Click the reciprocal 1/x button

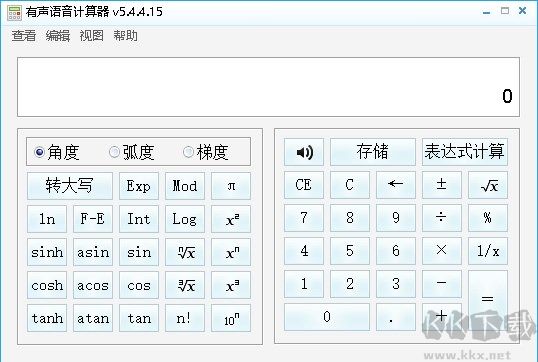[488, 251]
